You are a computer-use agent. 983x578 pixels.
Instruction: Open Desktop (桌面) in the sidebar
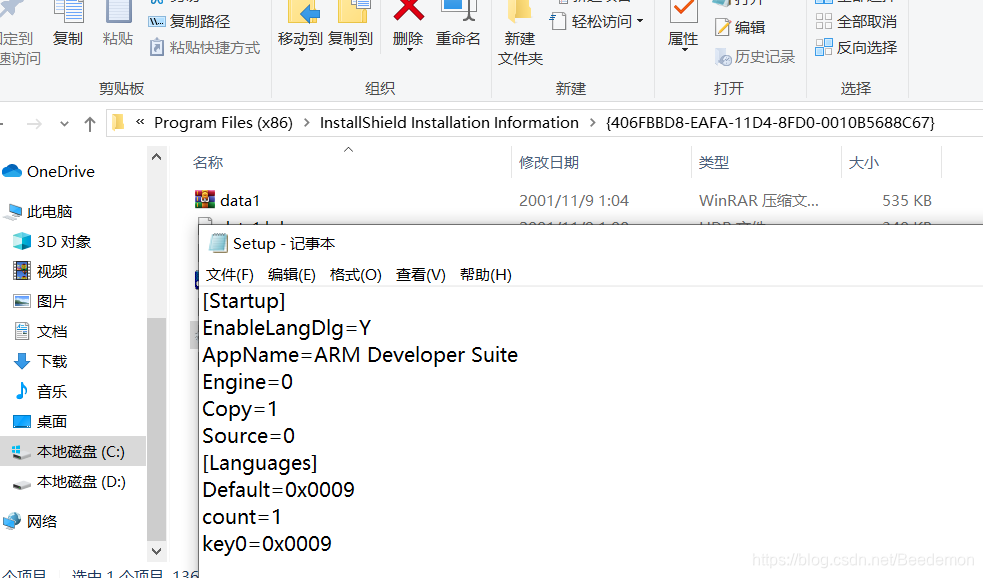coord(41,422)
